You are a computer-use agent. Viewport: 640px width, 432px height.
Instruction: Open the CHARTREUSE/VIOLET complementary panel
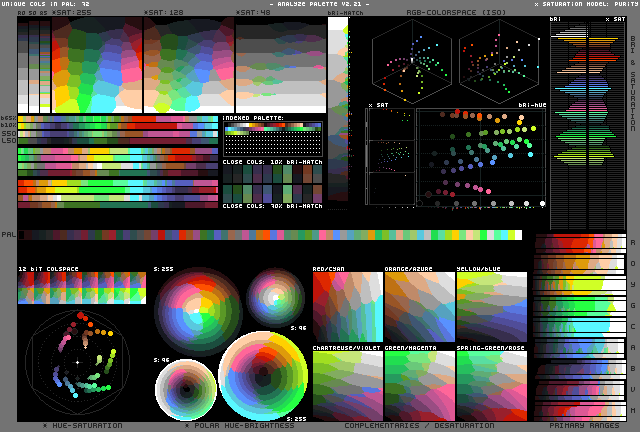348,386
